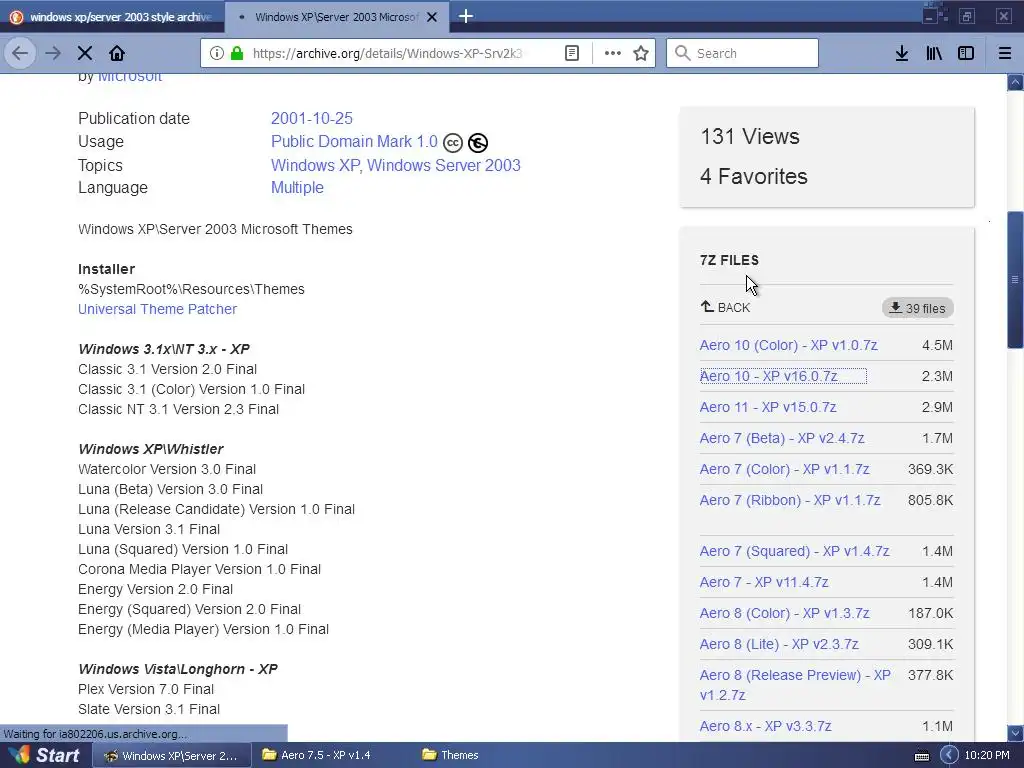
Task: Open the Themes folder taskbar button
Action: [x=450, y=756]
